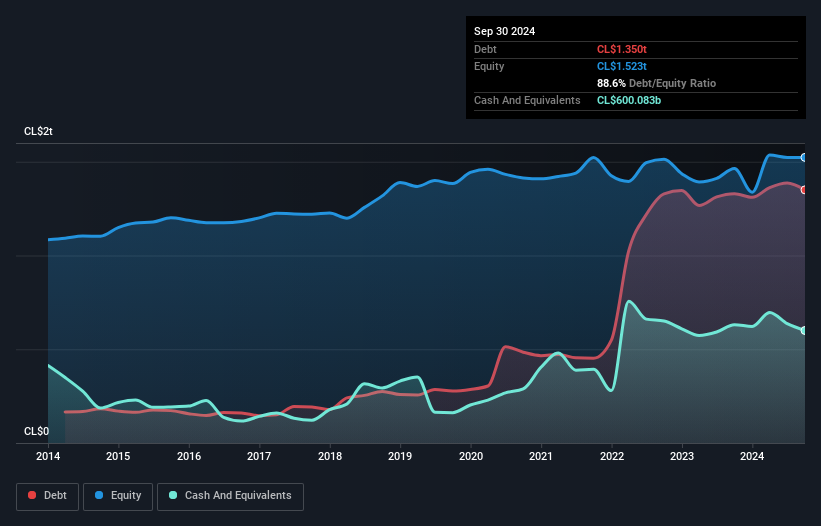Select the 2014 x-axis label
The width and height of the screenshot is (821, 526).
click(x=48, y=457)
